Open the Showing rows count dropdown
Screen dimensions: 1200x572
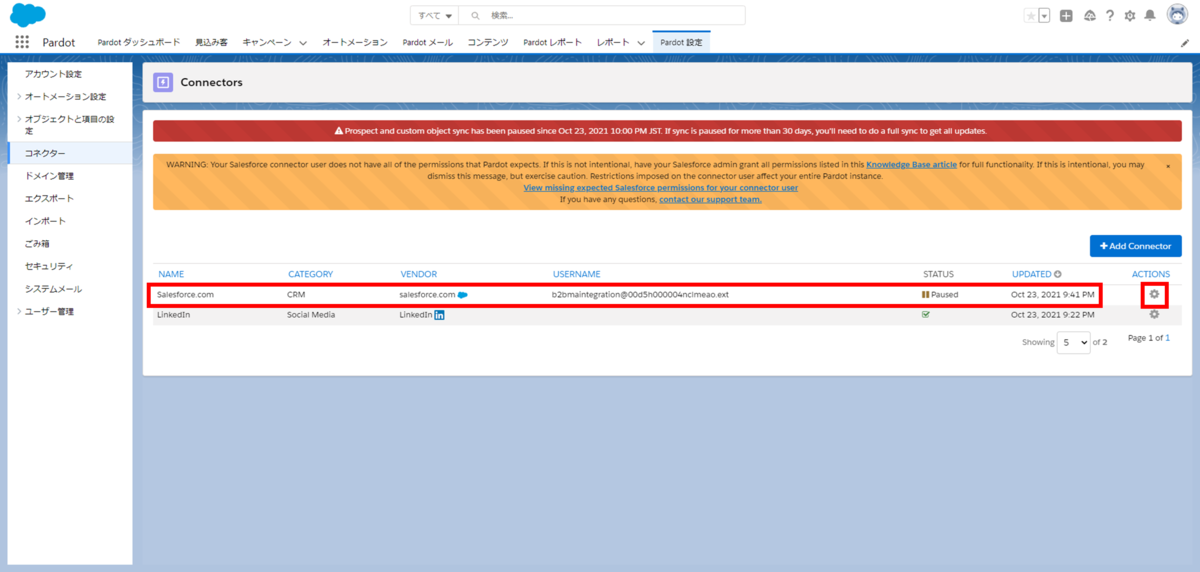(x=1074, y=342)
